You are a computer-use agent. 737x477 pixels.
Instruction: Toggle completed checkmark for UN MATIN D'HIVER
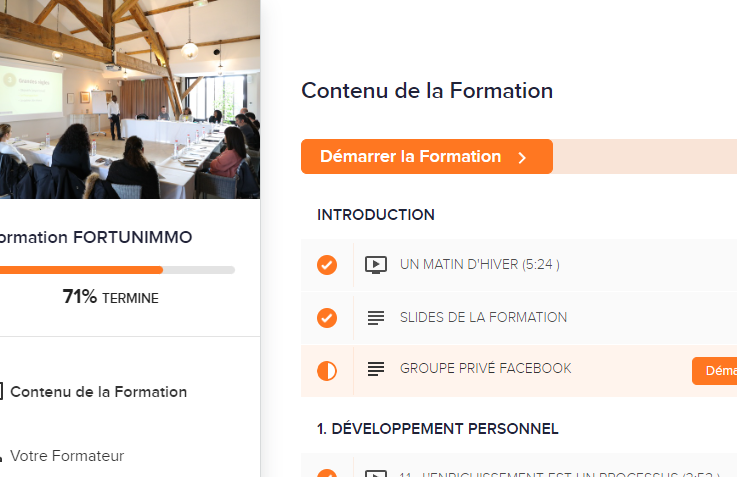(x=327, y=265)
